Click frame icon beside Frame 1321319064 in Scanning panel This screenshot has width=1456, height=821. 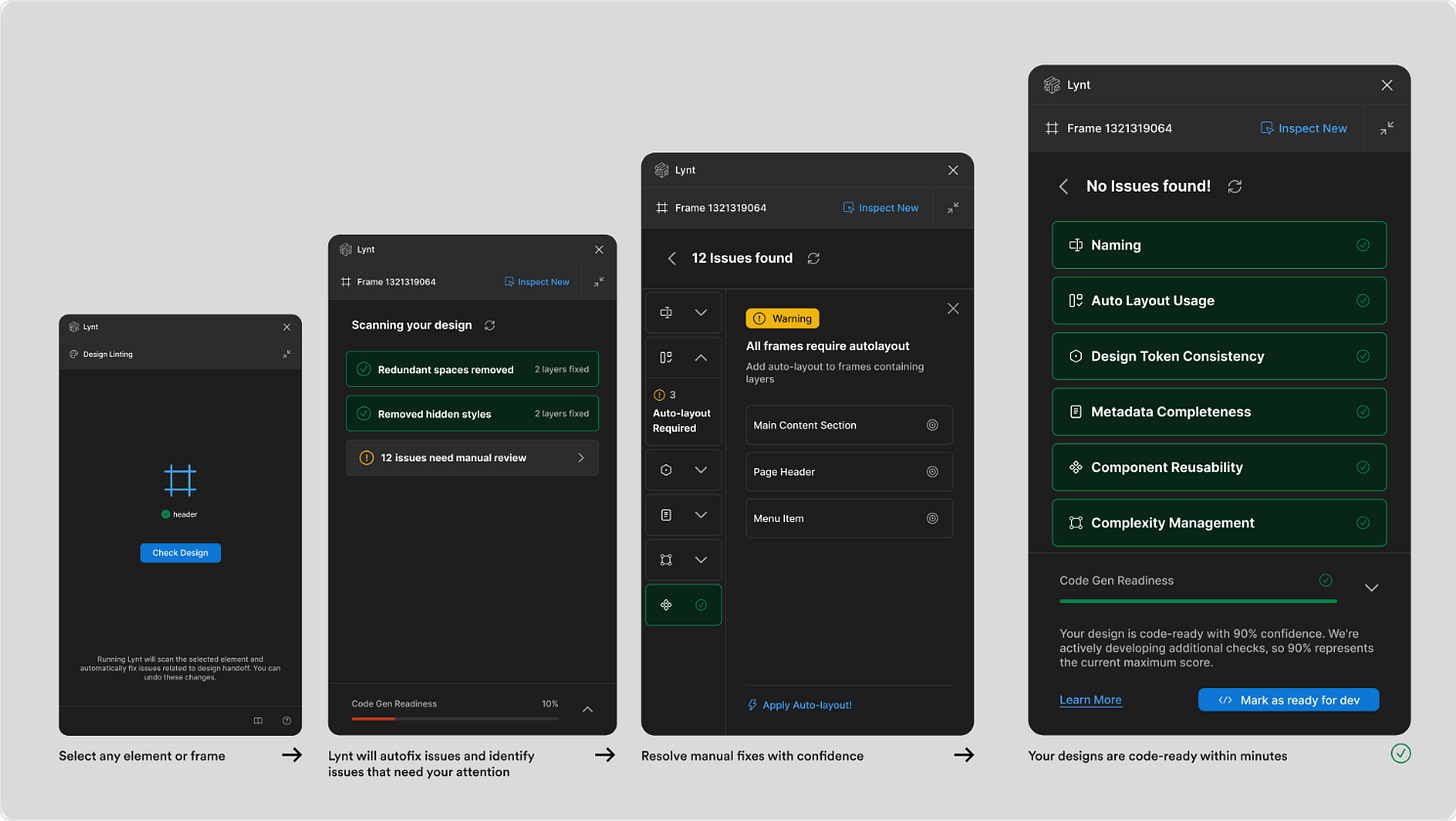tap(346, 282)
